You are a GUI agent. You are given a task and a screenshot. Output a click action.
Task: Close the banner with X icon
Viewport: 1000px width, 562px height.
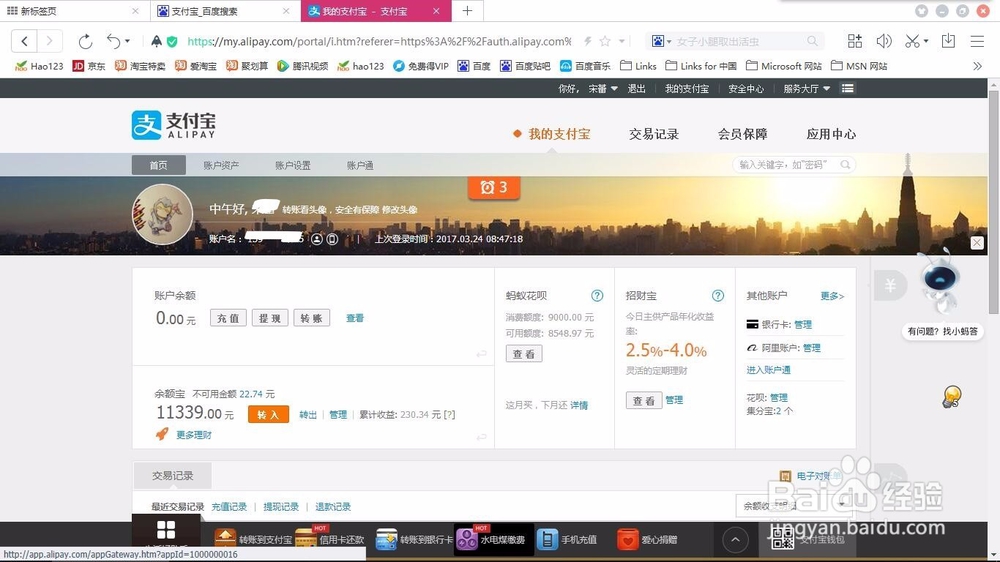tap(977, 242)
